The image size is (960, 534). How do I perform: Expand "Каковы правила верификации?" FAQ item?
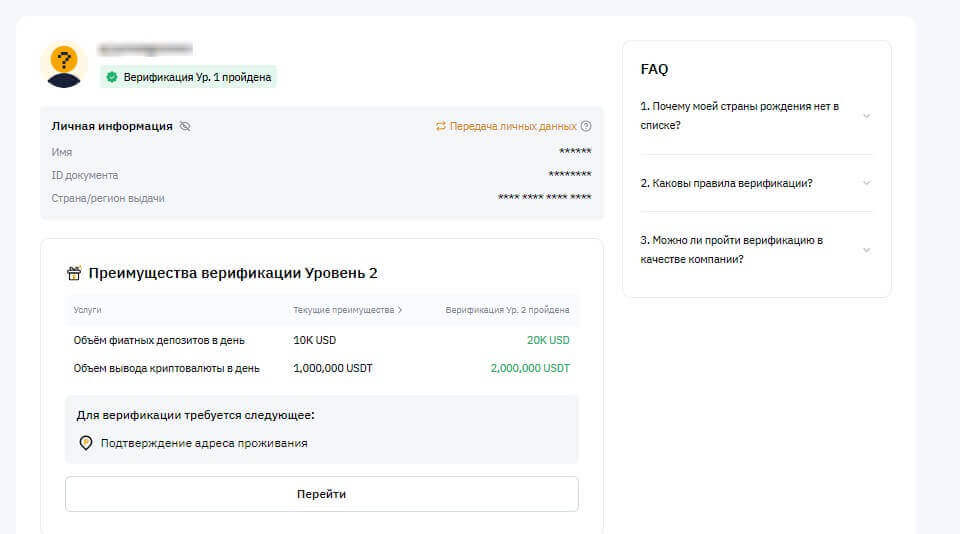click(x=866, y=183)
